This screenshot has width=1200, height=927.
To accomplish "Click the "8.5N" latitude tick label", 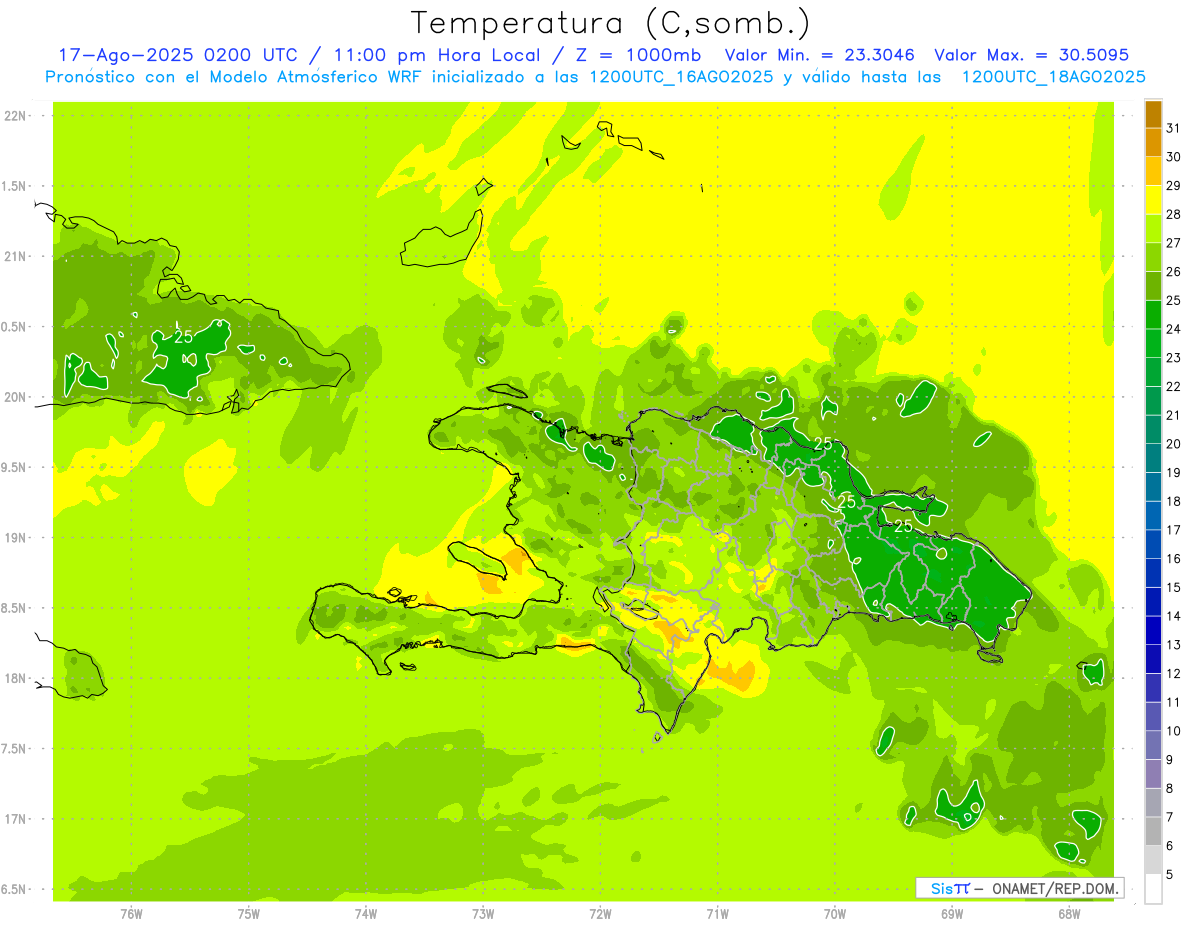I will [15, 608].
